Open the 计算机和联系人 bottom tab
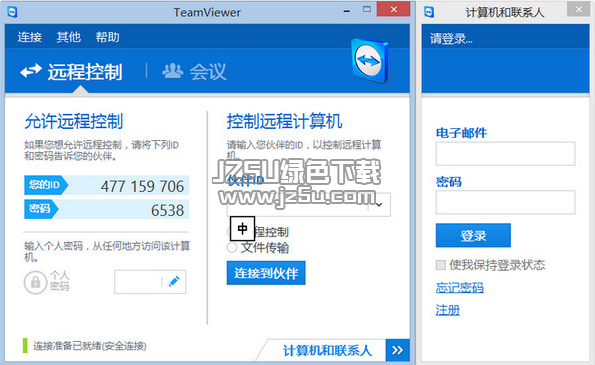Viewport: 595px width, 365px height. tap(327, 350)
